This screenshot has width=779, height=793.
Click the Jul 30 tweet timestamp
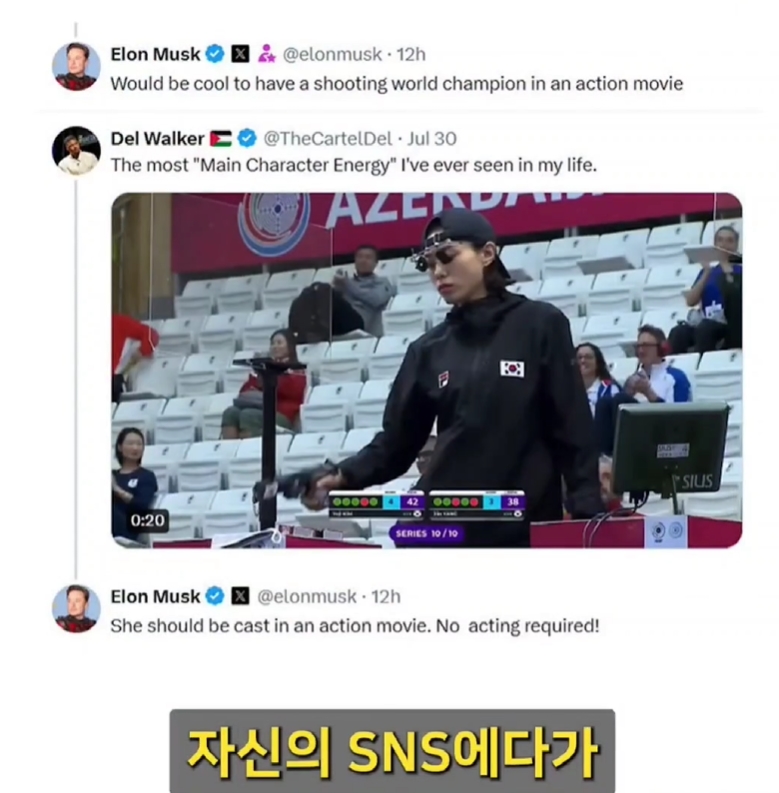(432, 139)
